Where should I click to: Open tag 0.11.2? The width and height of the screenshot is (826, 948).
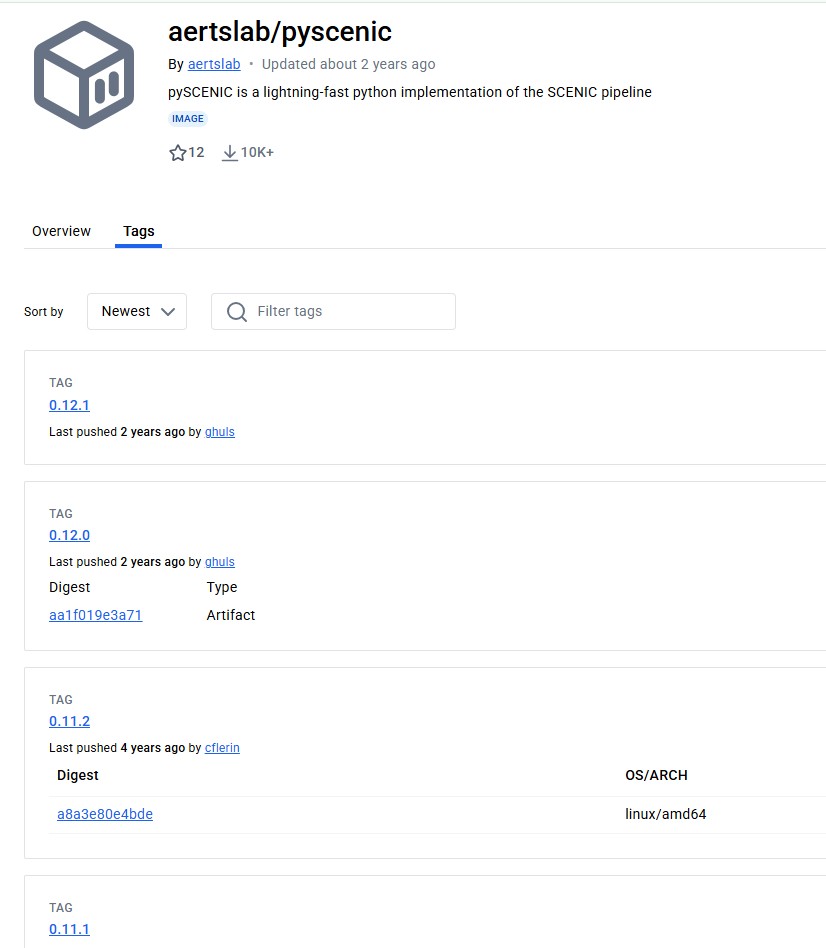(x=70, y=721)
